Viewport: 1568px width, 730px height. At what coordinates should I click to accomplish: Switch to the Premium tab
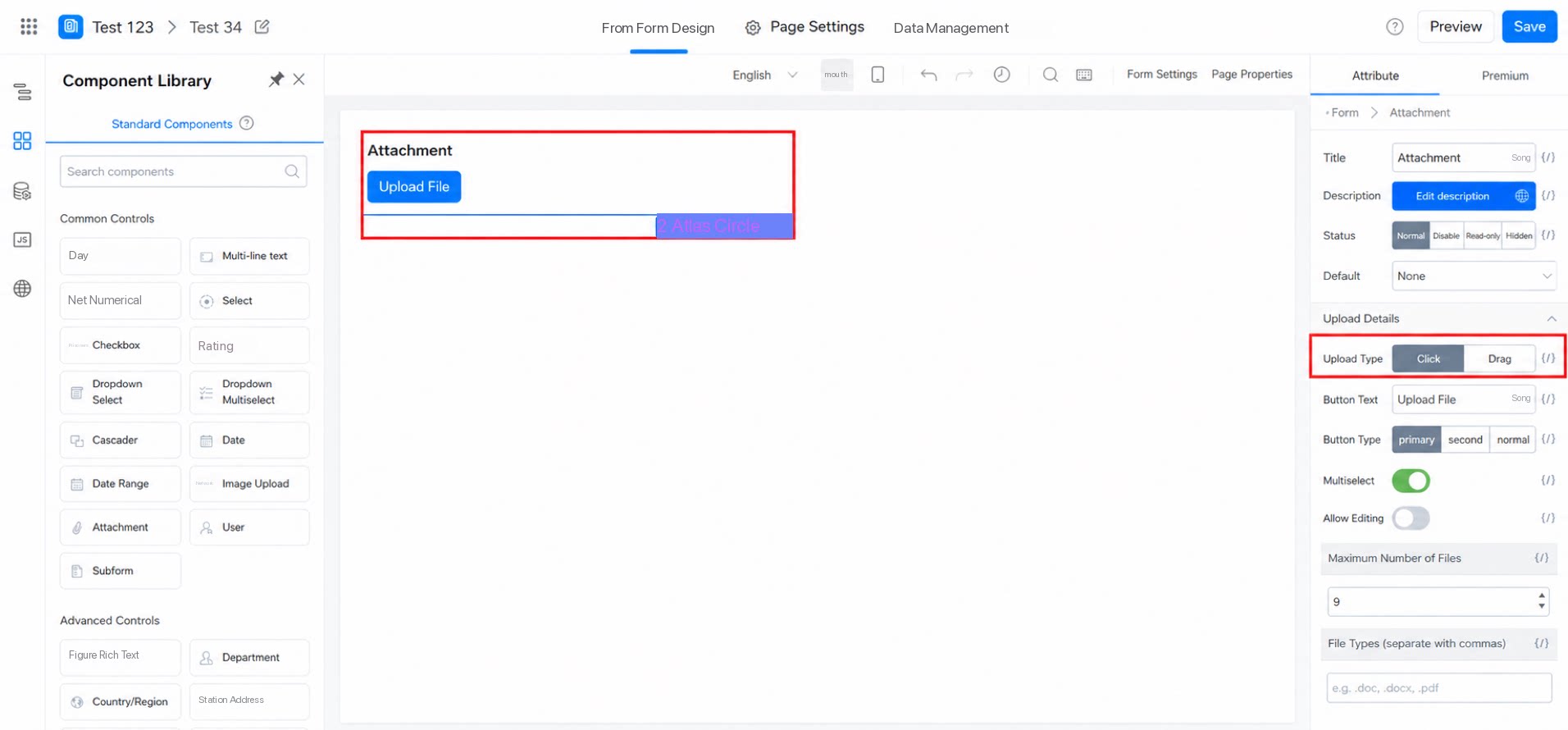pyautogui.click(x=1505, y=75)
